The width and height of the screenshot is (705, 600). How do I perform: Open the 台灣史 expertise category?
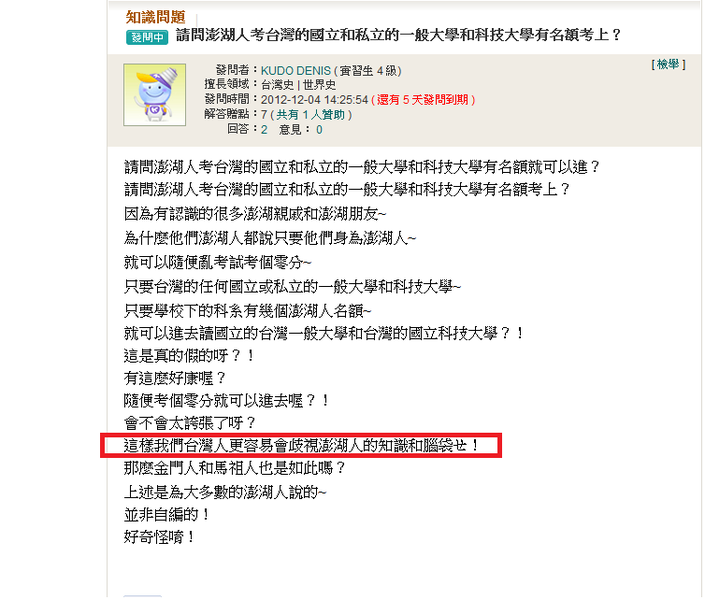tap(277, 85)
